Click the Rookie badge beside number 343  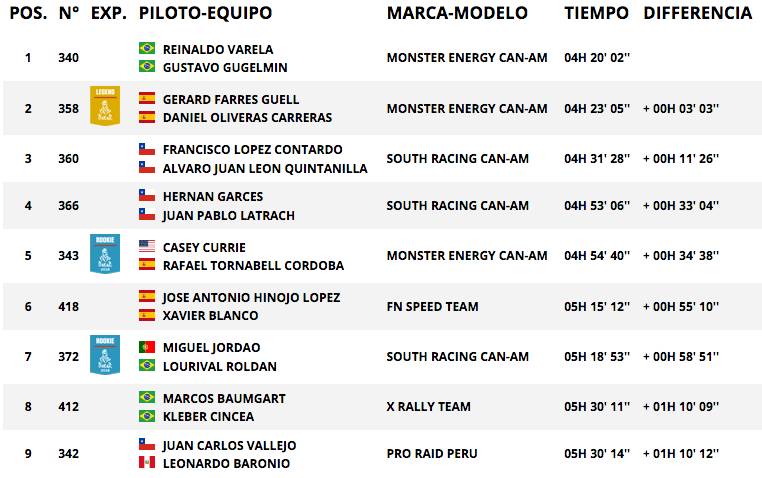tap(105, 254)
